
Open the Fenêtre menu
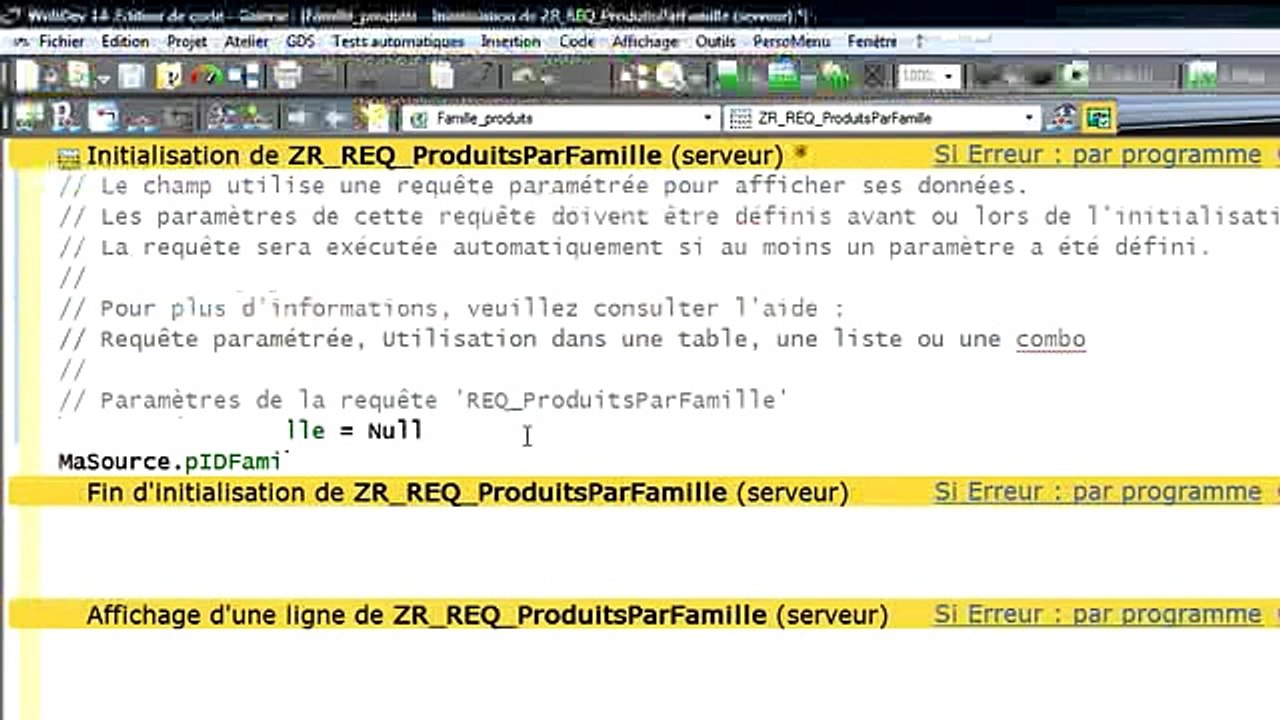click(872, 42)
